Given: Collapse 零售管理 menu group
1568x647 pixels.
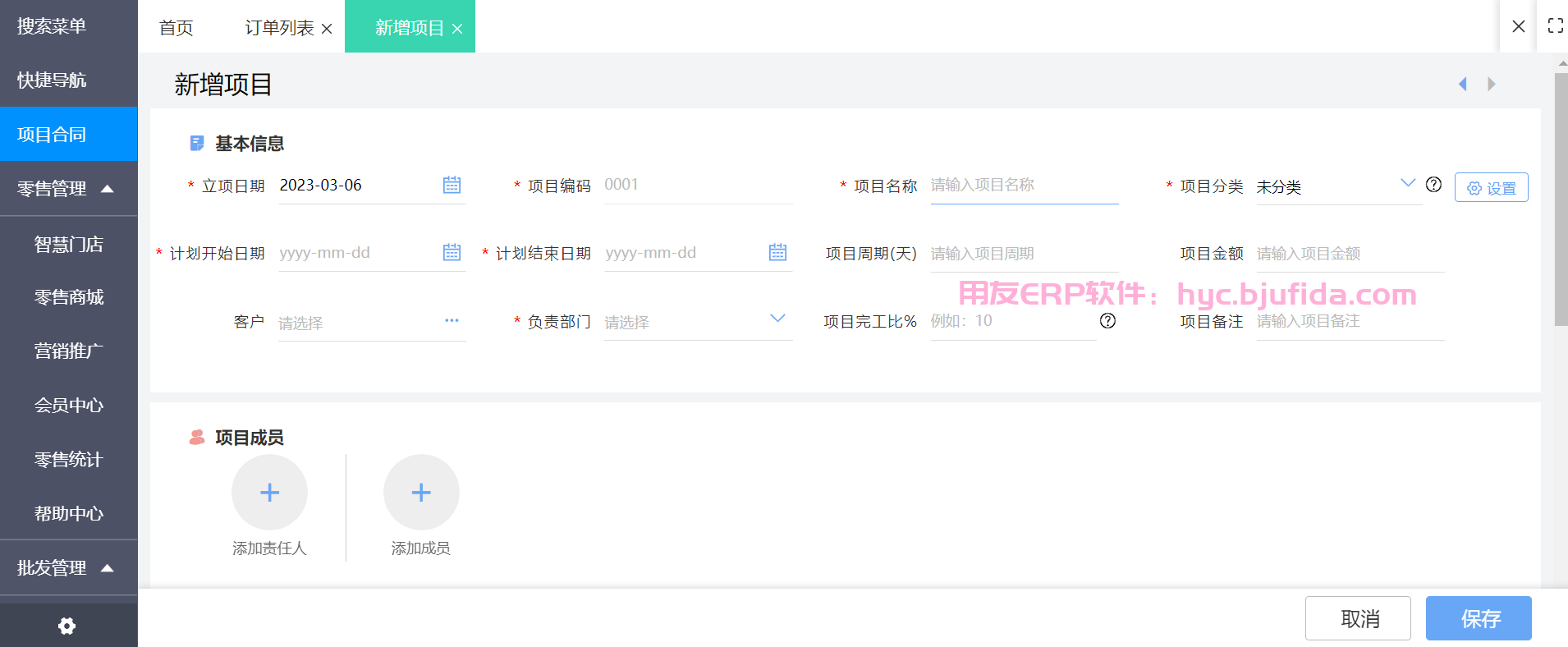Looking at the screenshot, I should tap(107, 189).
